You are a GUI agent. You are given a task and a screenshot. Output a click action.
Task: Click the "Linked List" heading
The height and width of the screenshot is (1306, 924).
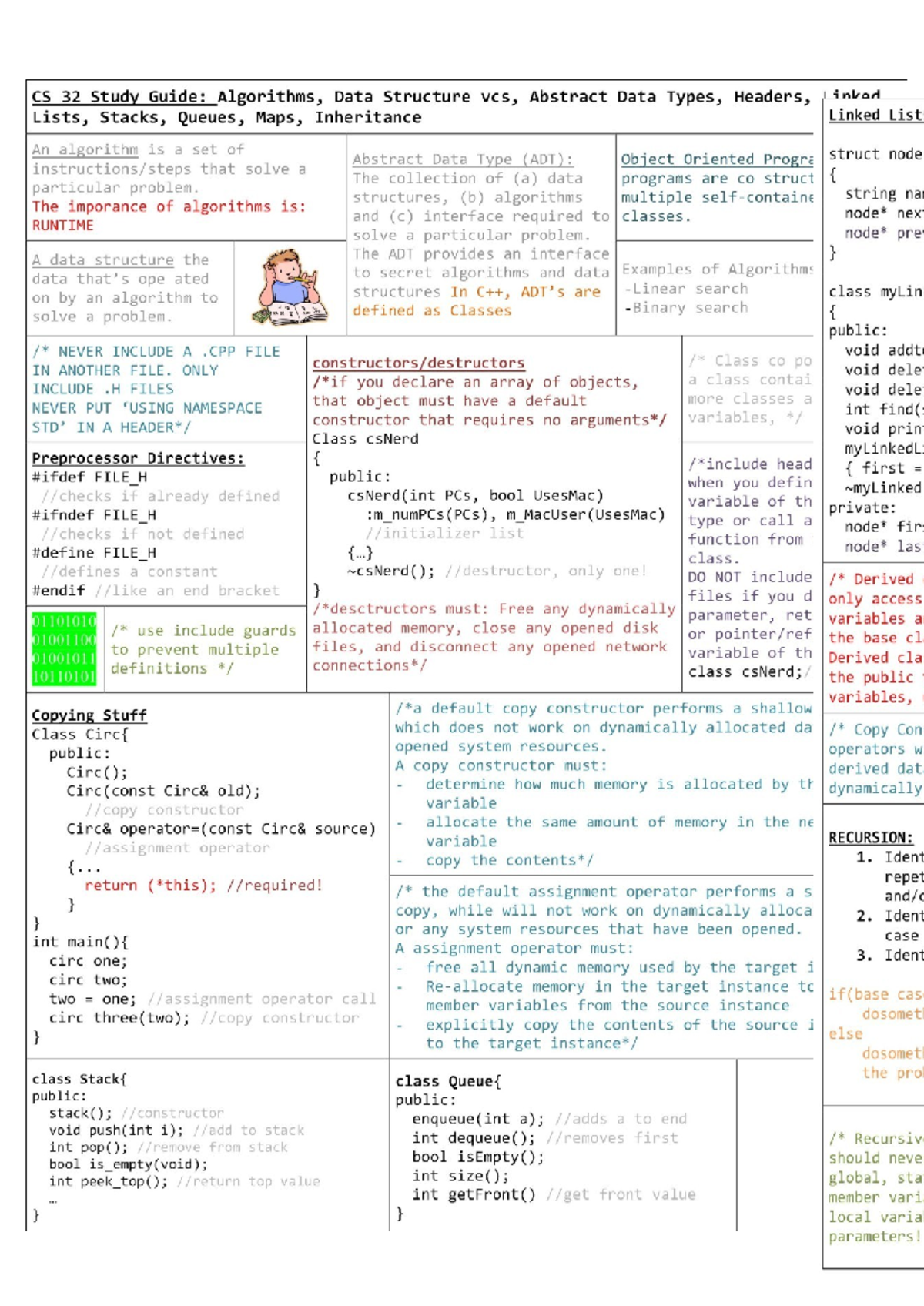point(875,116)
